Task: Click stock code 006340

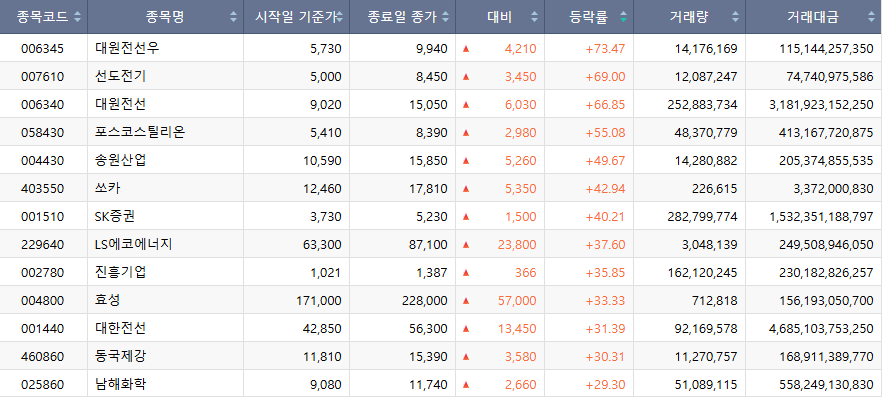Action: 43,105
